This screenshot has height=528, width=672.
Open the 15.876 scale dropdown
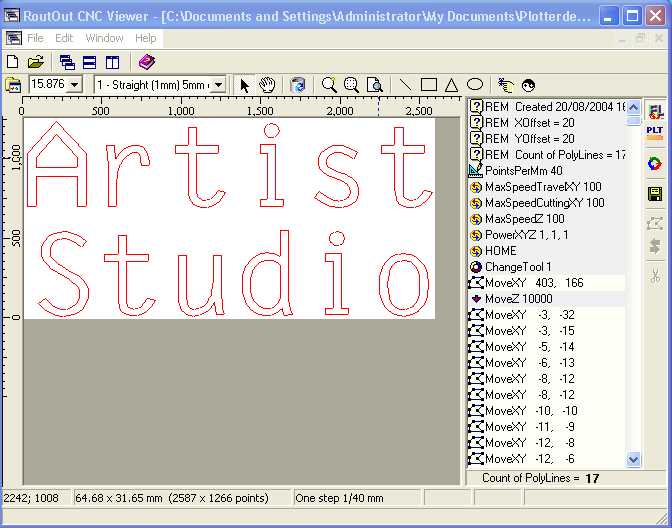pos(75,85)
